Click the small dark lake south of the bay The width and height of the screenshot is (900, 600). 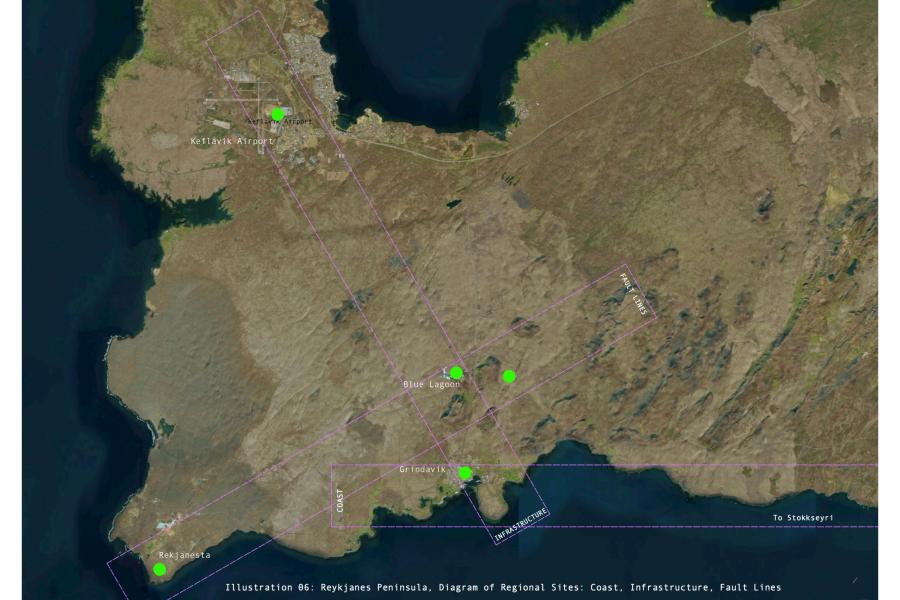[x=455, y=204]
